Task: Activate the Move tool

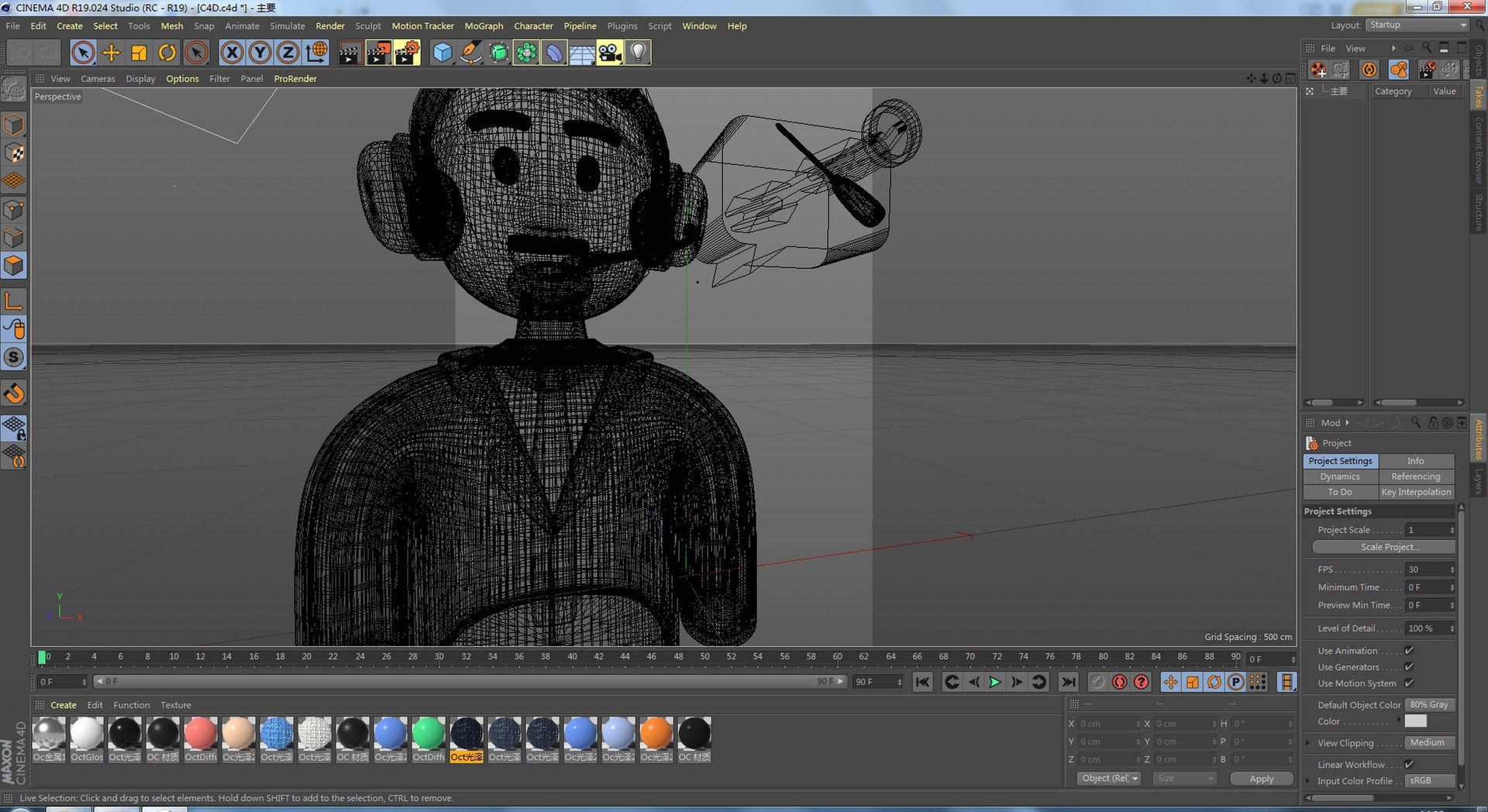Action: coord(111,53)
